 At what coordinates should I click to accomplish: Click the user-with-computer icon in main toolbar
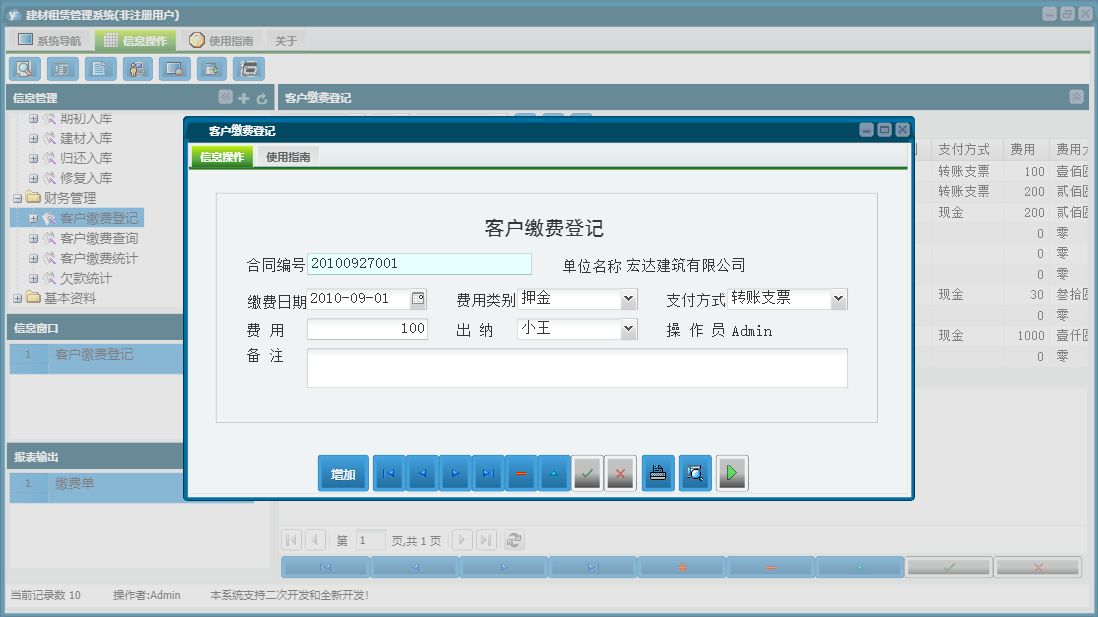[x=137, y=69]
